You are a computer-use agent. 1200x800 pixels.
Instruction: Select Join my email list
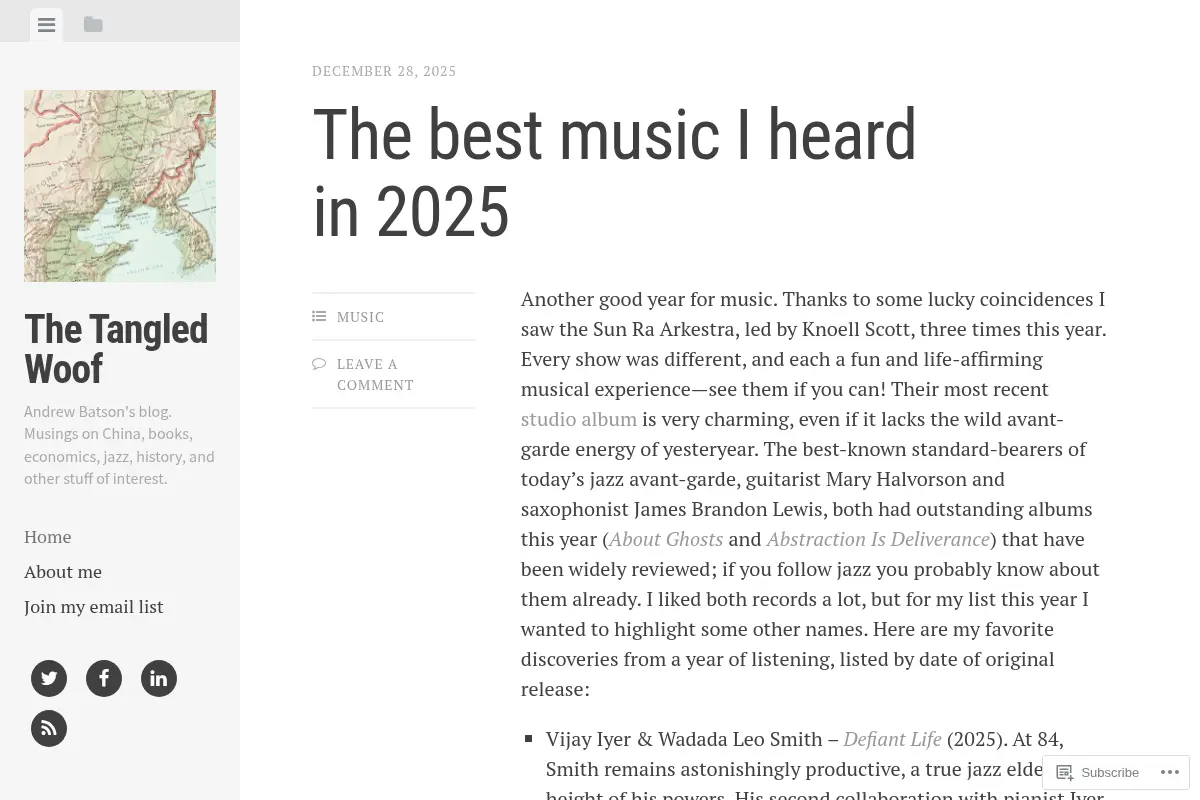tap(93, 607)
